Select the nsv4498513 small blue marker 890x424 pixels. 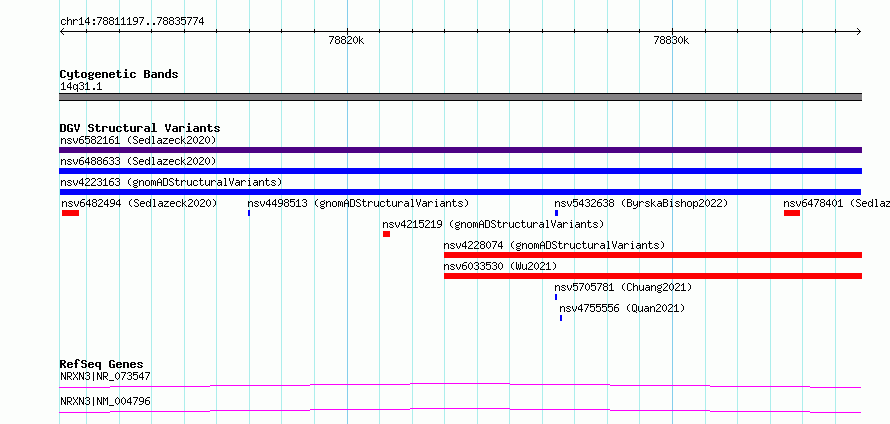pos(249,213)
